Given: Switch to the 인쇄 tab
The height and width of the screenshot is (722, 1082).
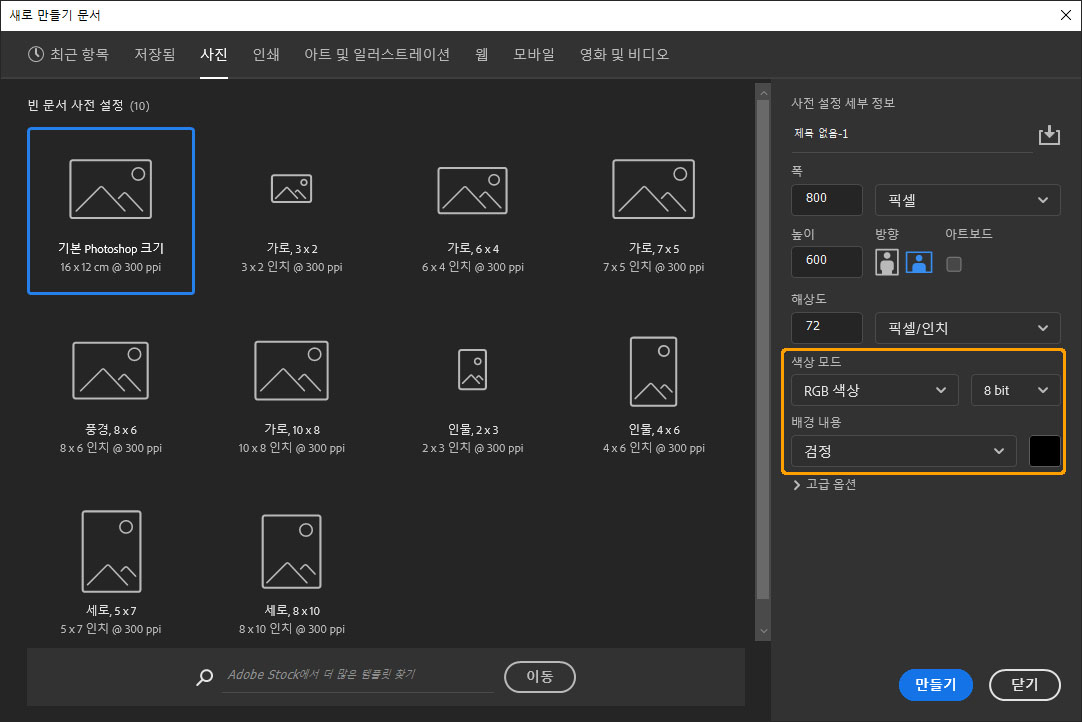Looking at the screenshot, I should click(x=265, y=55).
